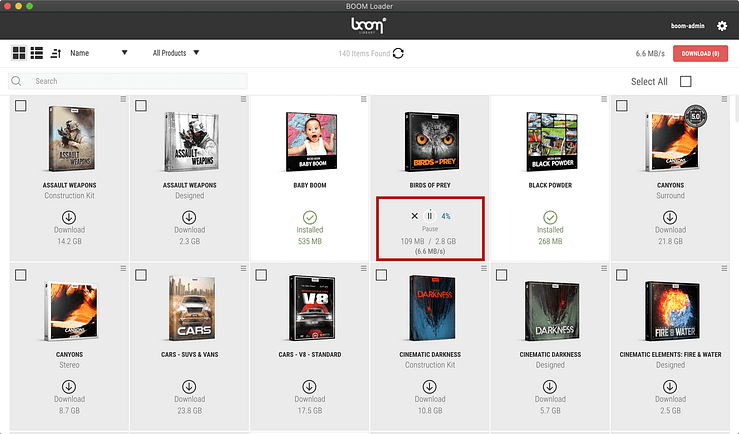The image size is (739, 434).
Task: Open Baby Boom card menu
Action: (363, 99)
